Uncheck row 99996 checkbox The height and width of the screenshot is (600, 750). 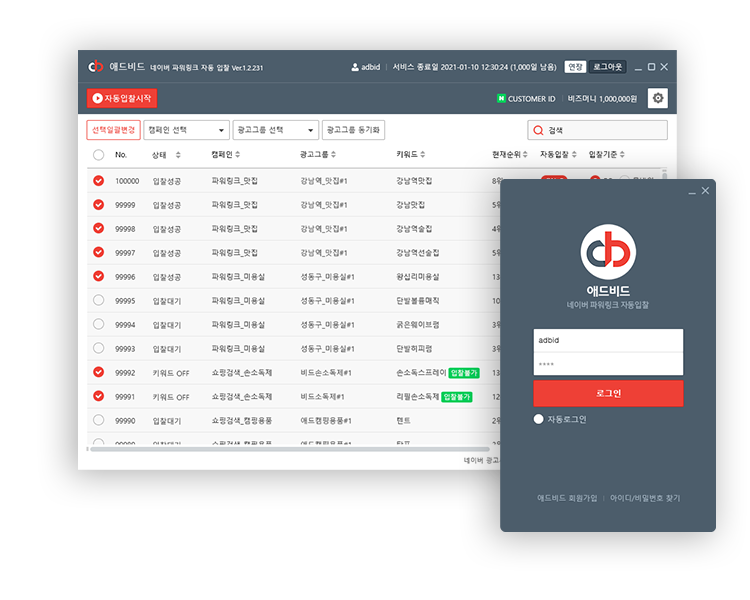(99, 276)
